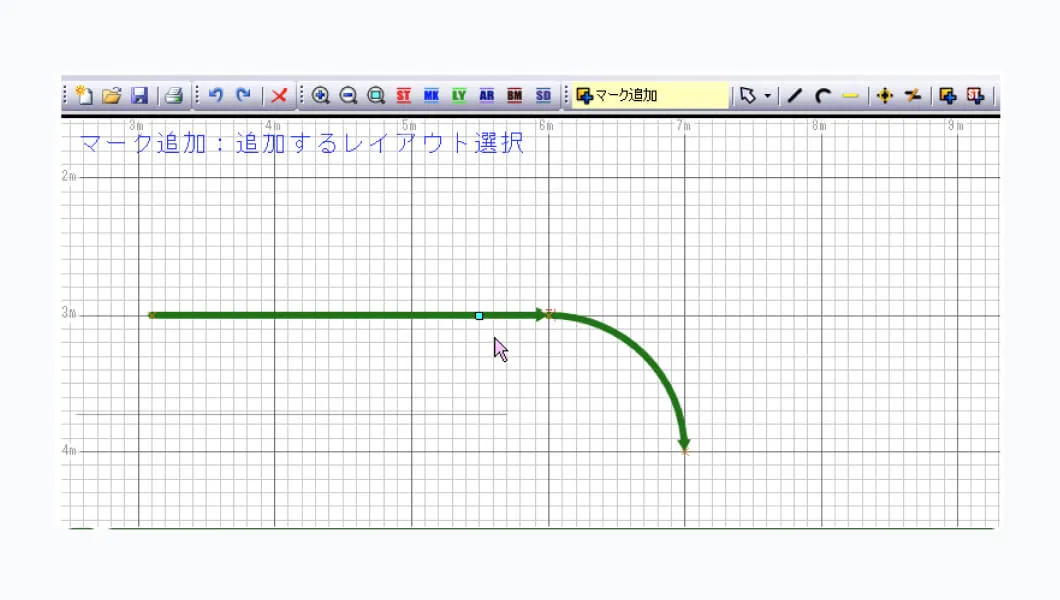
Task: Fit view with the zoom area icon
Action: (x=376, y=96)
